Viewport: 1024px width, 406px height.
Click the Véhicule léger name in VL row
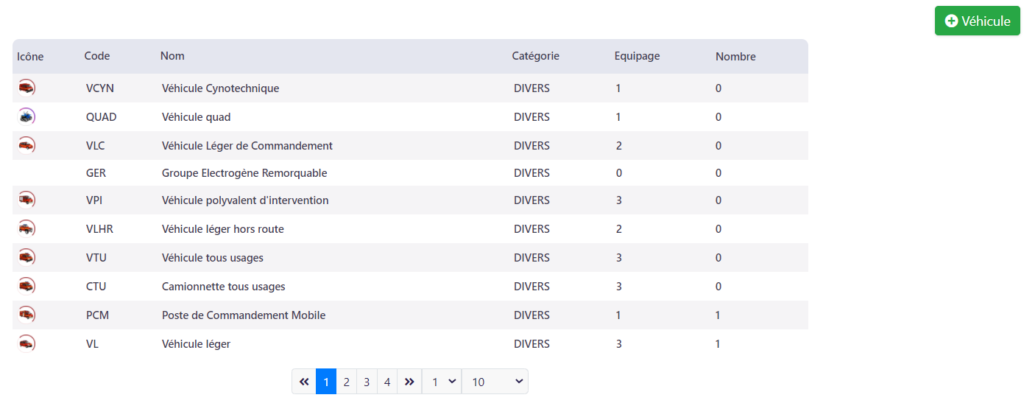[196, 344]
